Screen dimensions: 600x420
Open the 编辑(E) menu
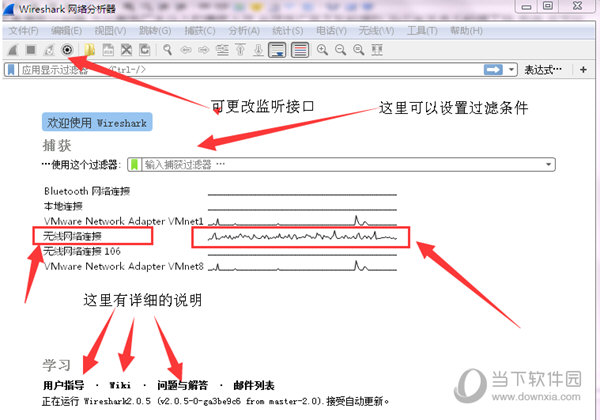click(66, 31)
